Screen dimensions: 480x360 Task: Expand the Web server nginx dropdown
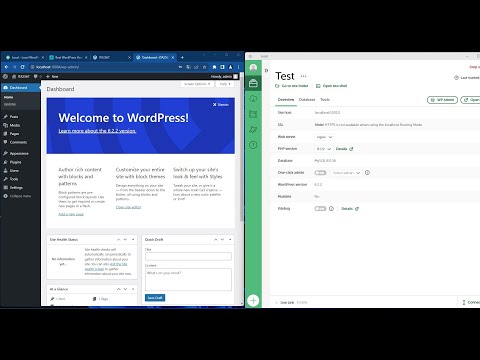(324, 137)
